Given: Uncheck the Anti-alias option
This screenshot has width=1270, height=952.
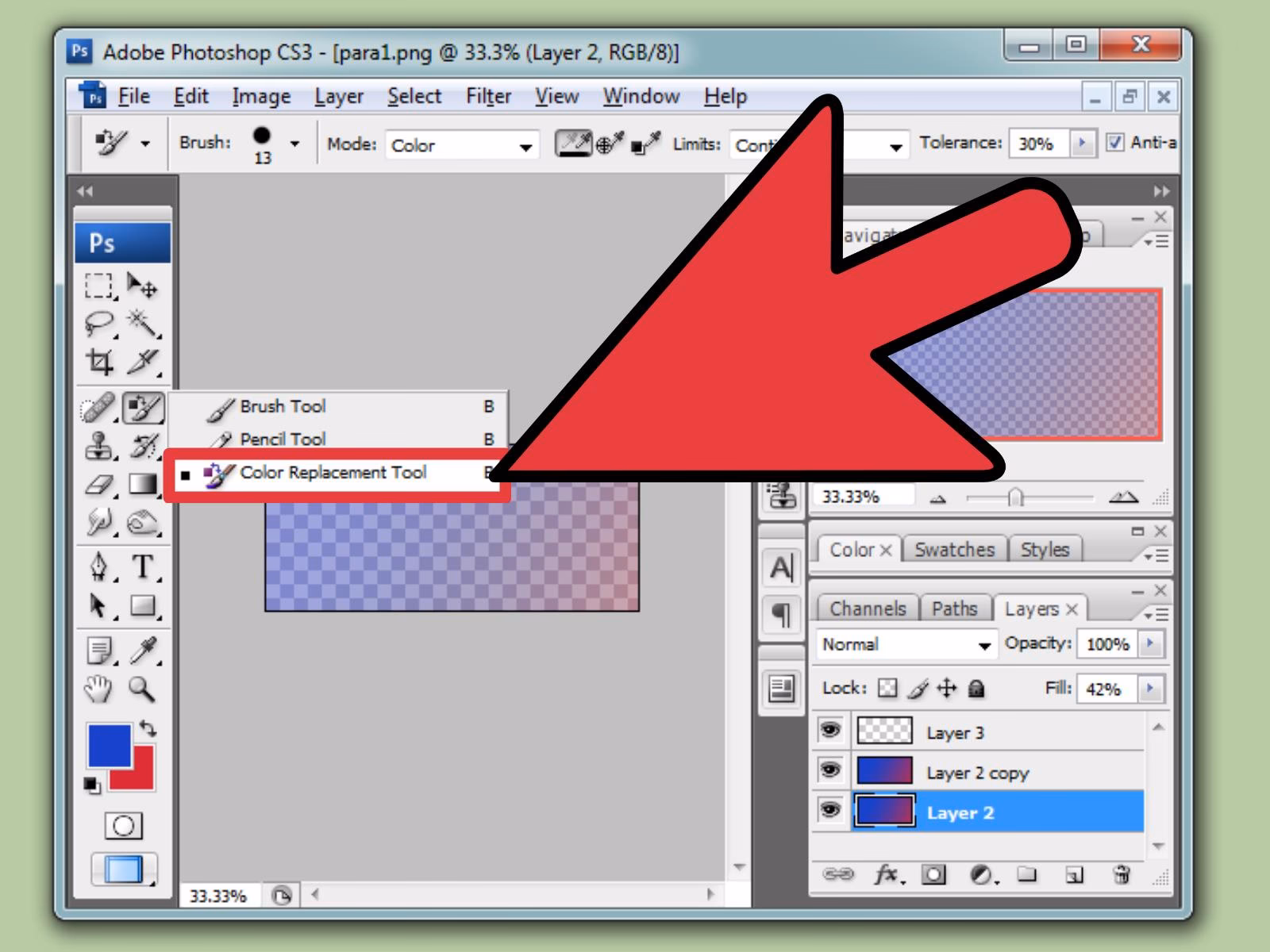Looking at the screenshot, I should (x=1117, y=143).
